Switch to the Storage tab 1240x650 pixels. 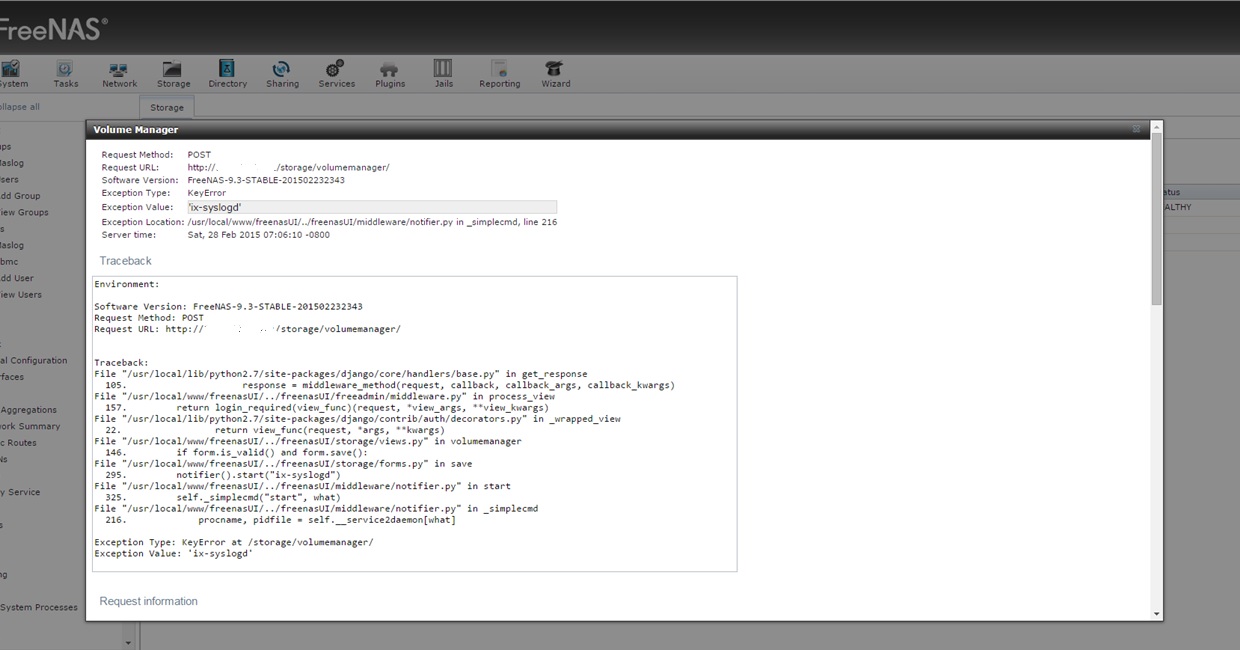pyautogui.click(x=167, y=107)
